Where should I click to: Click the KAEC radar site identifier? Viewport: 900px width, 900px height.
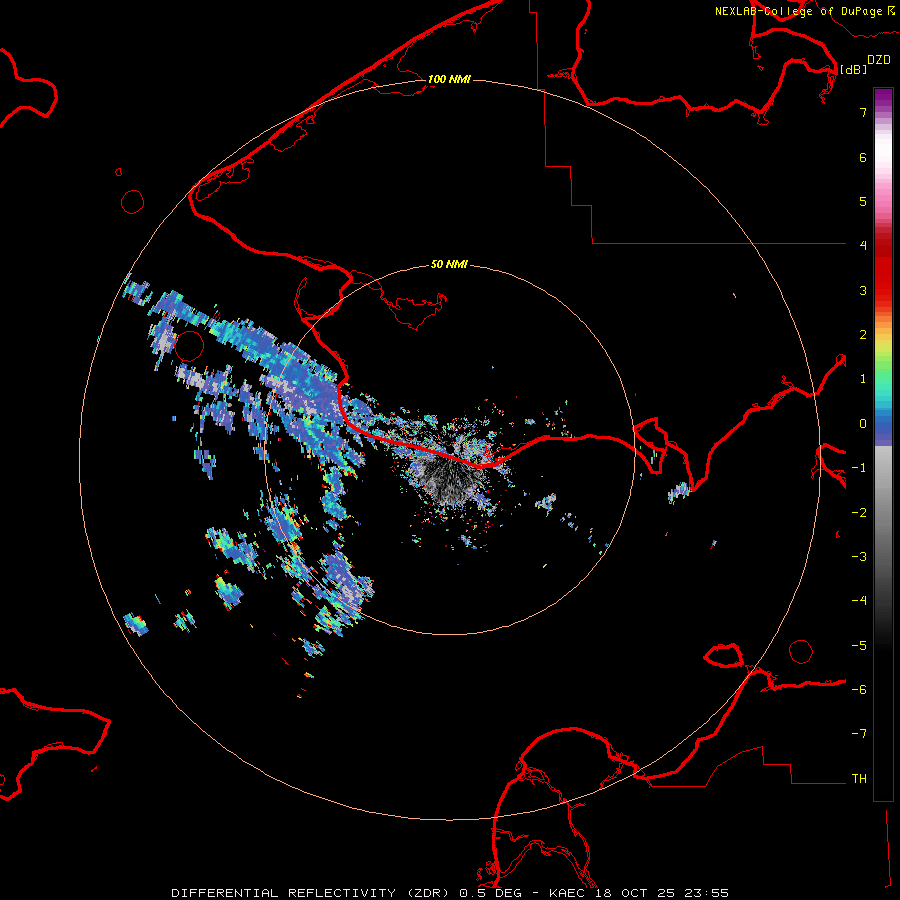pos(567,893)
